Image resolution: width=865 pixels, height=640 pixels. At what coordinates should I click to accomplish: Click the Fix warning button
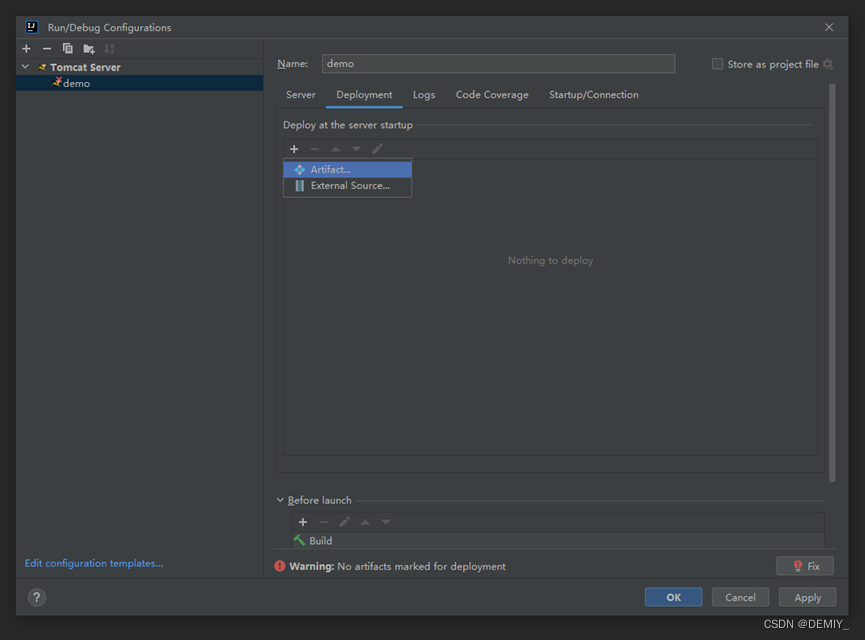pos(805,566)
